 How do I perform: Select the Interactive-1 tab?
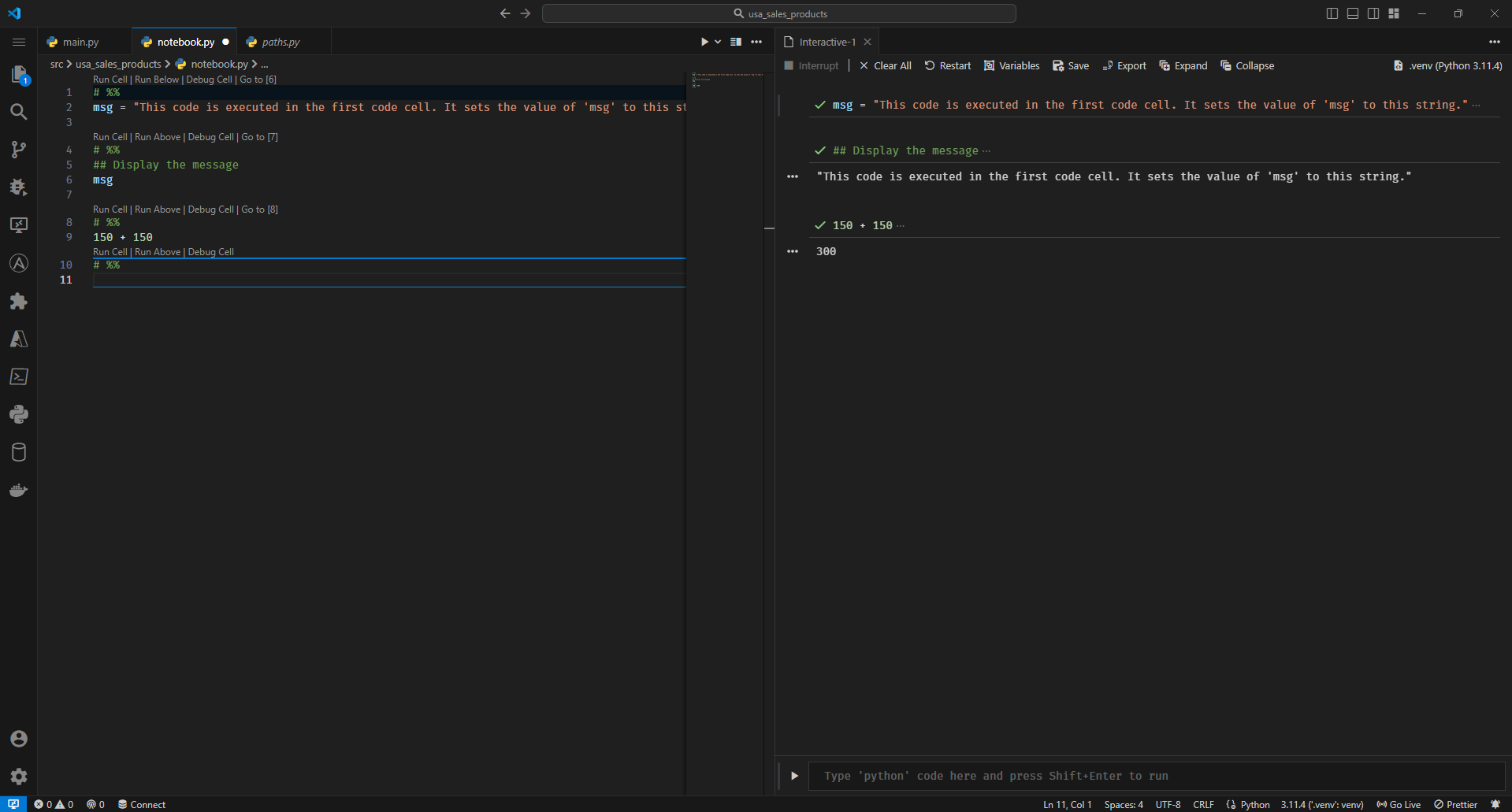827,42
